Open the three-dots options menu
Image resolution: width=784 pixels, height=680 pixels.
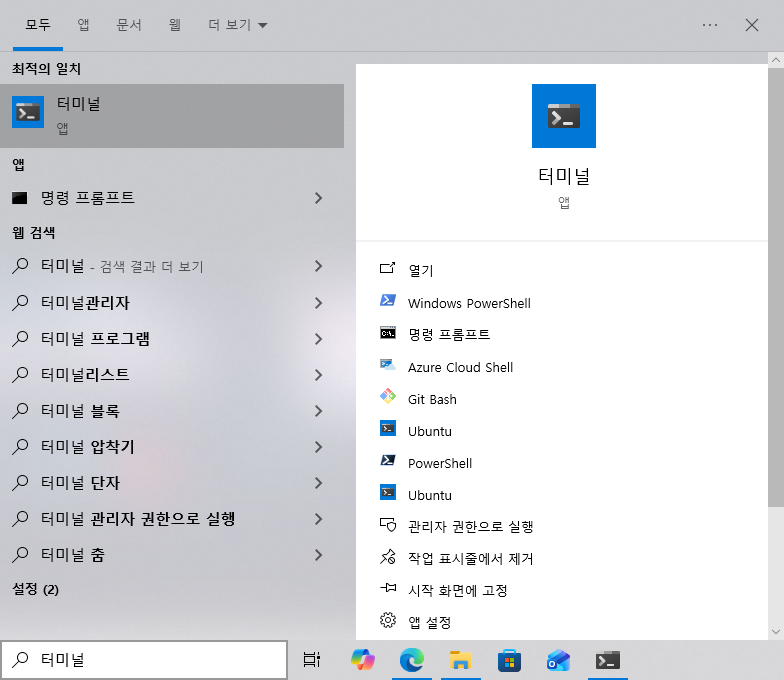[710, 25]
